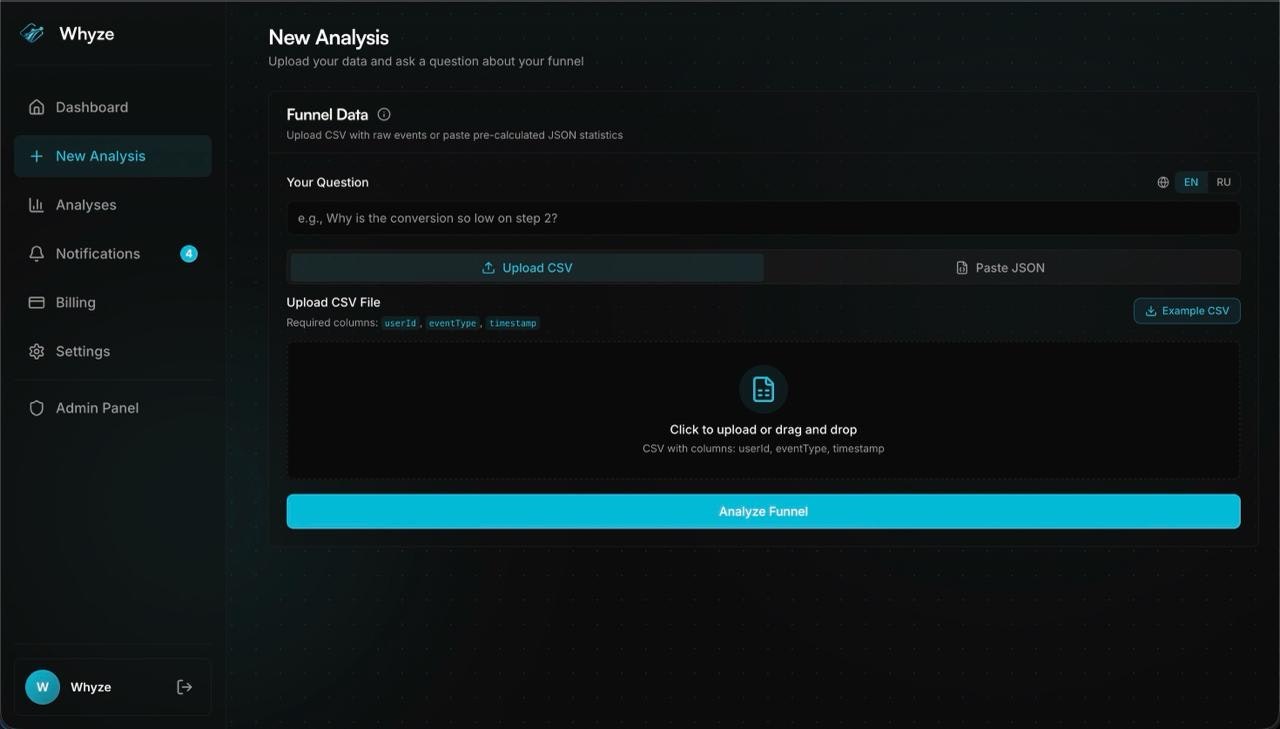
Task: Open the Billing section
Action: [x=75, y=302]
